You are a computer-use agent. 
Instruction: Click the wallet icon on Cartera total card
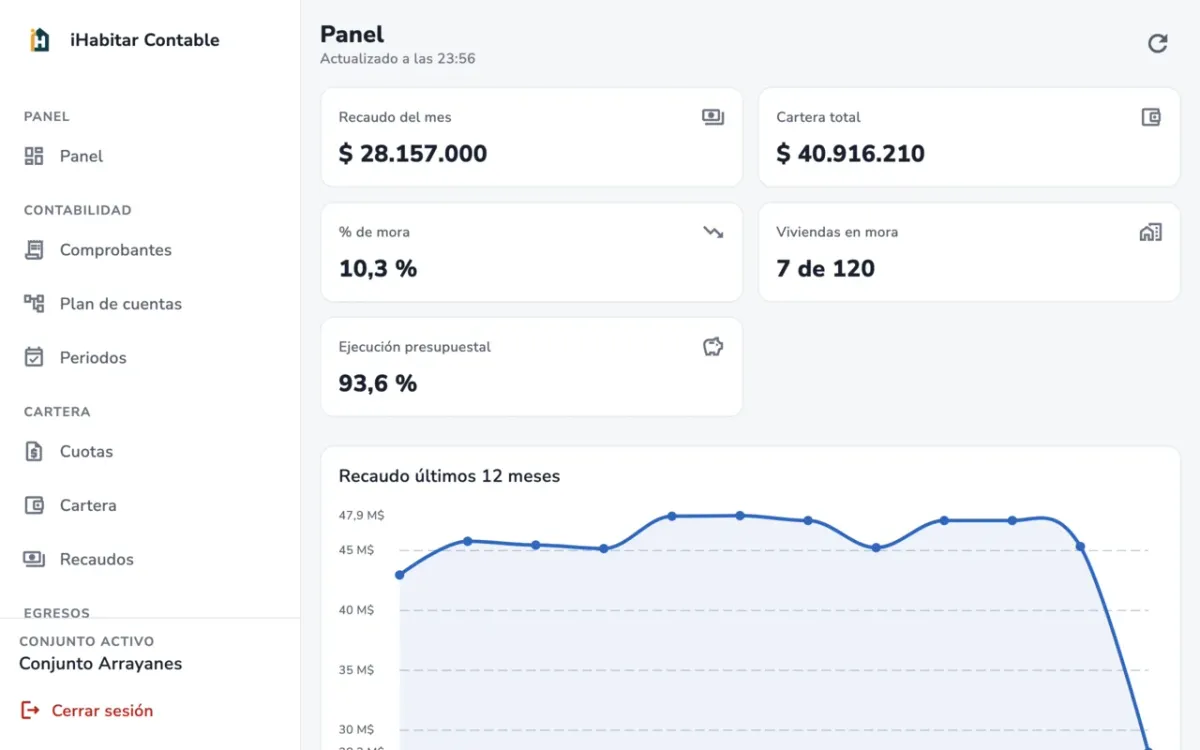click(x=1151, y=117)
